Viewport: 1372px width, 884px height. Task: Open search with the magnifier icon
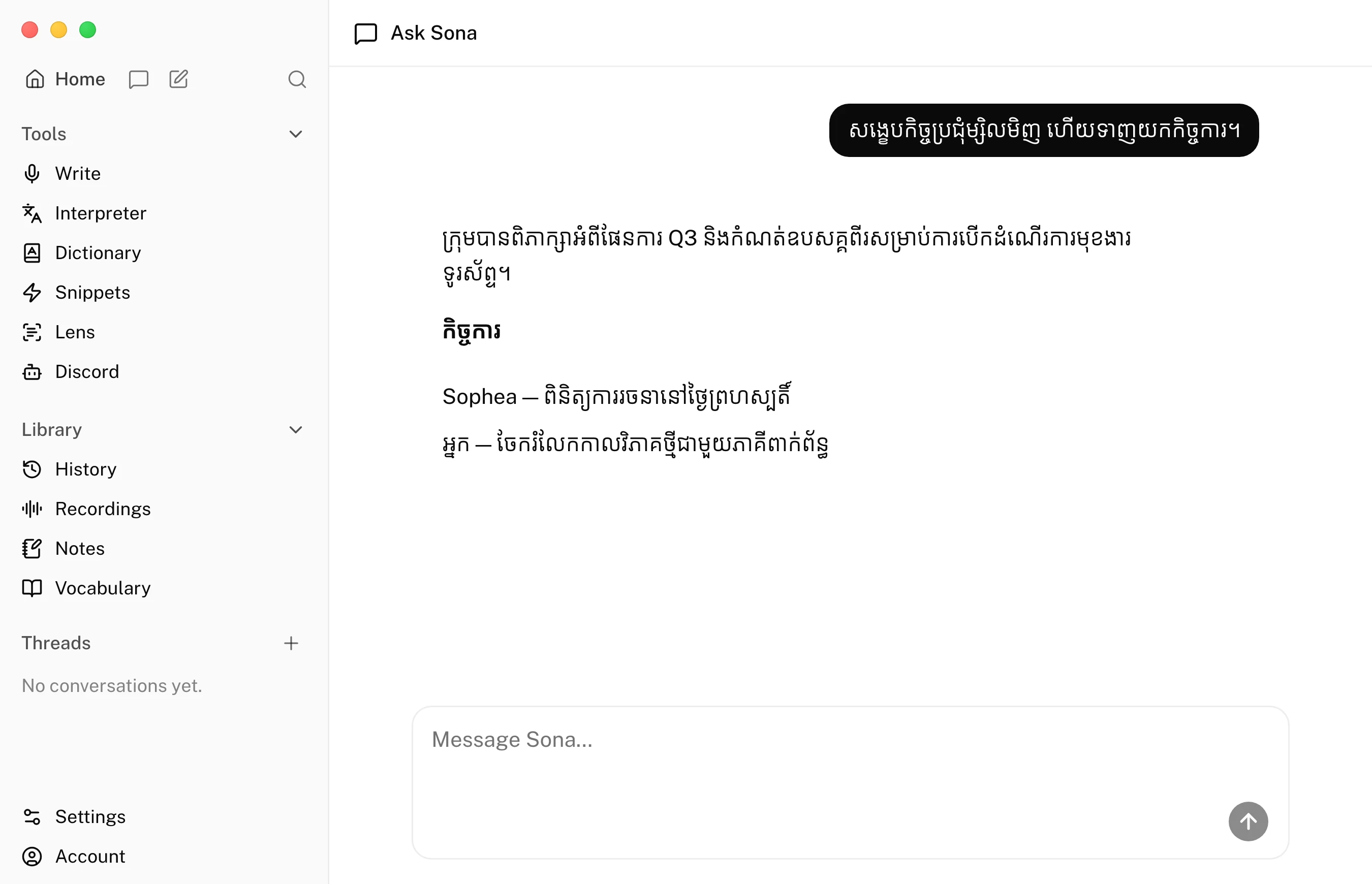pyautogui.click(x=297, y=79)
